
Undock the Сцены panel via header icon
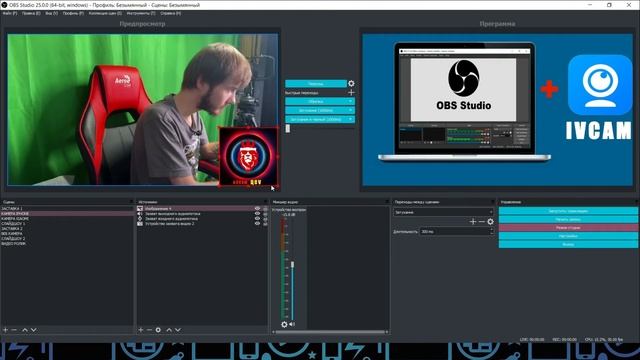click(131, 202)
